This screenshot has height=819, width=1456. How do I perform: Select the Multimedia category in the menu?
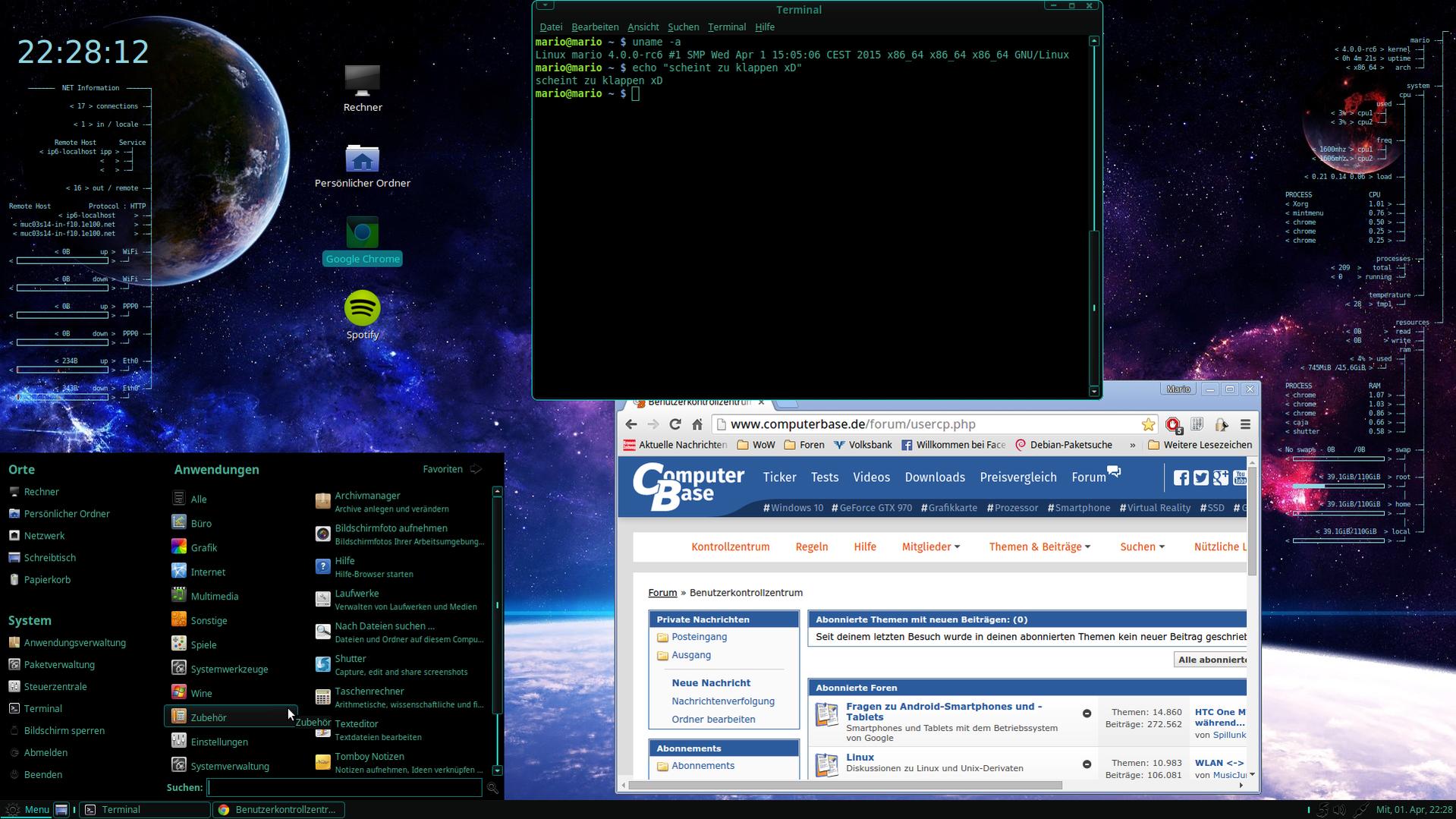[x=231, y=596]
